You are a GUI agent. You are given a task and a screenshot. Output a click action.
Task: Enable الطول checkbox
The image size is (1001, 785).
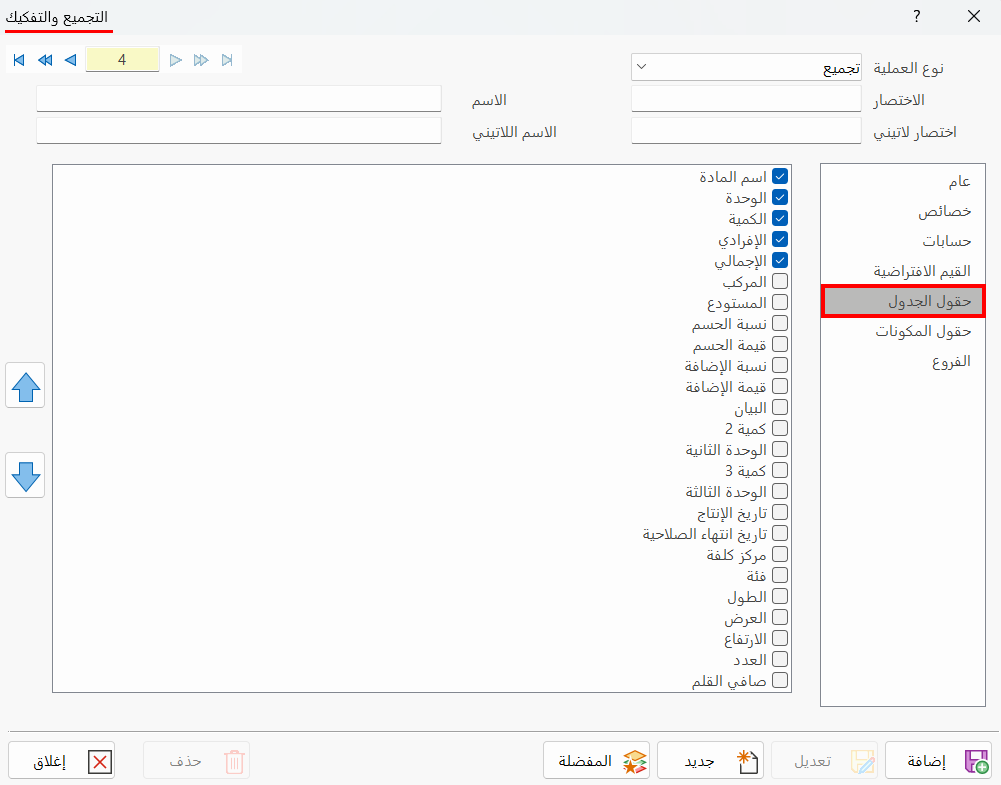tap(779, 596)
